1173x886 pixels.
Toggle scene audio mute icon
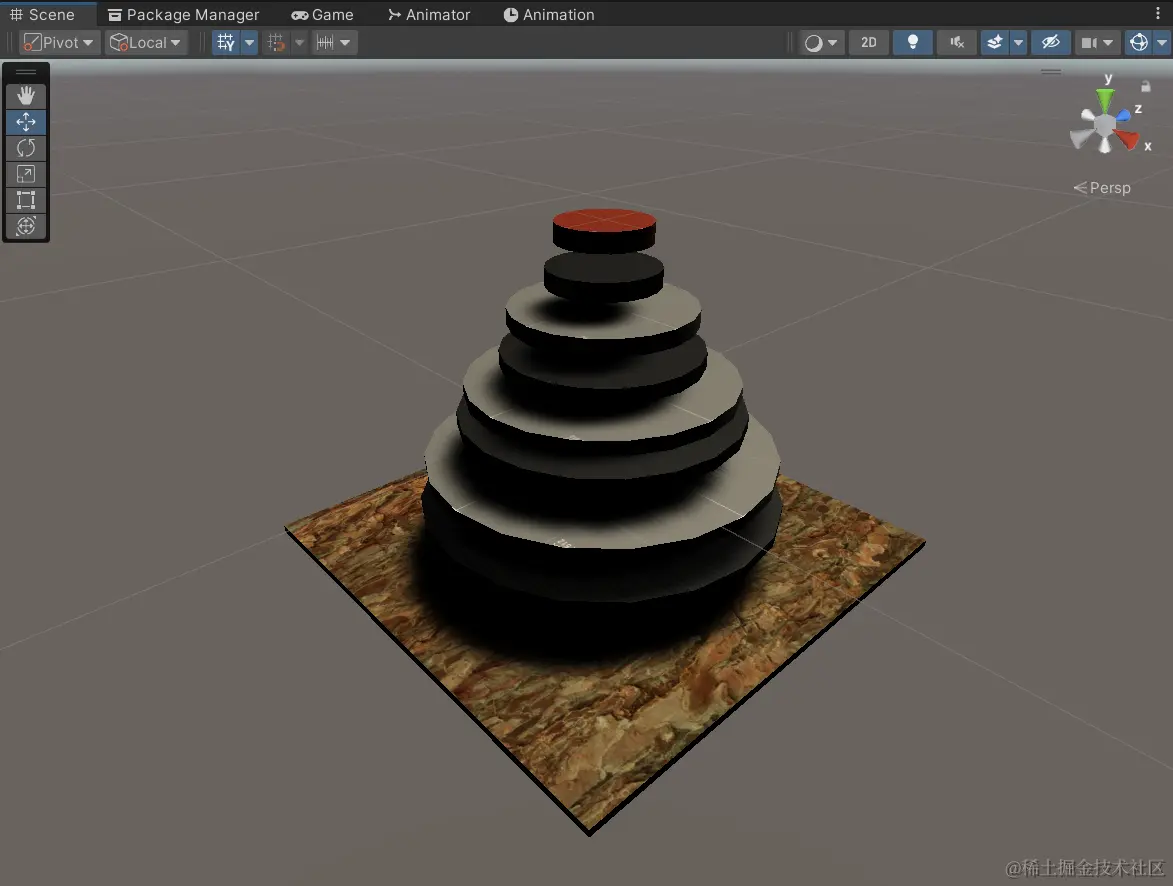click(957, 43)
